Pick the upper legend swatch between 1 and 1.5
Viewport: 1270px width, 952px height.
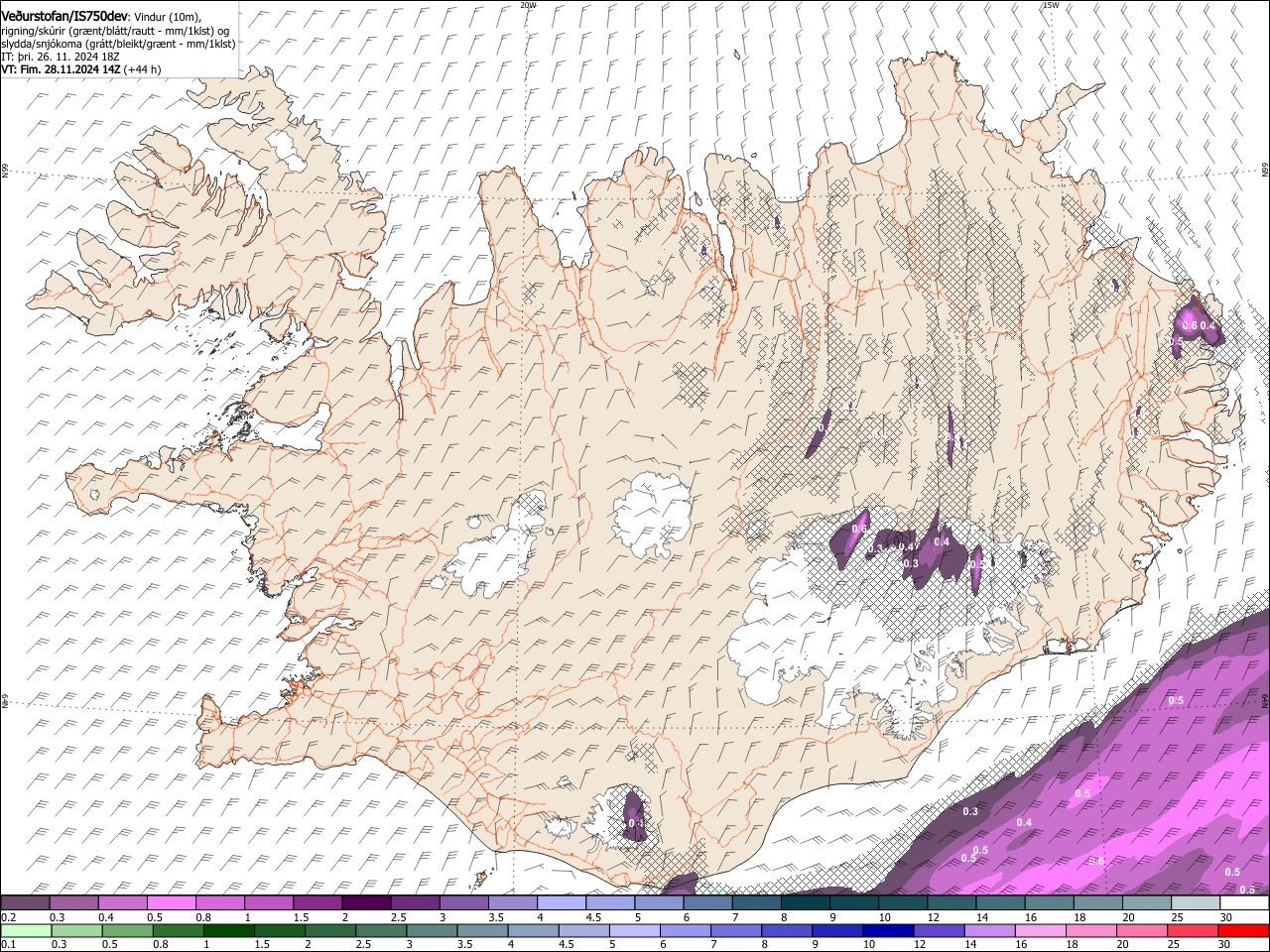pyautogui.click(x=269, y=902)
